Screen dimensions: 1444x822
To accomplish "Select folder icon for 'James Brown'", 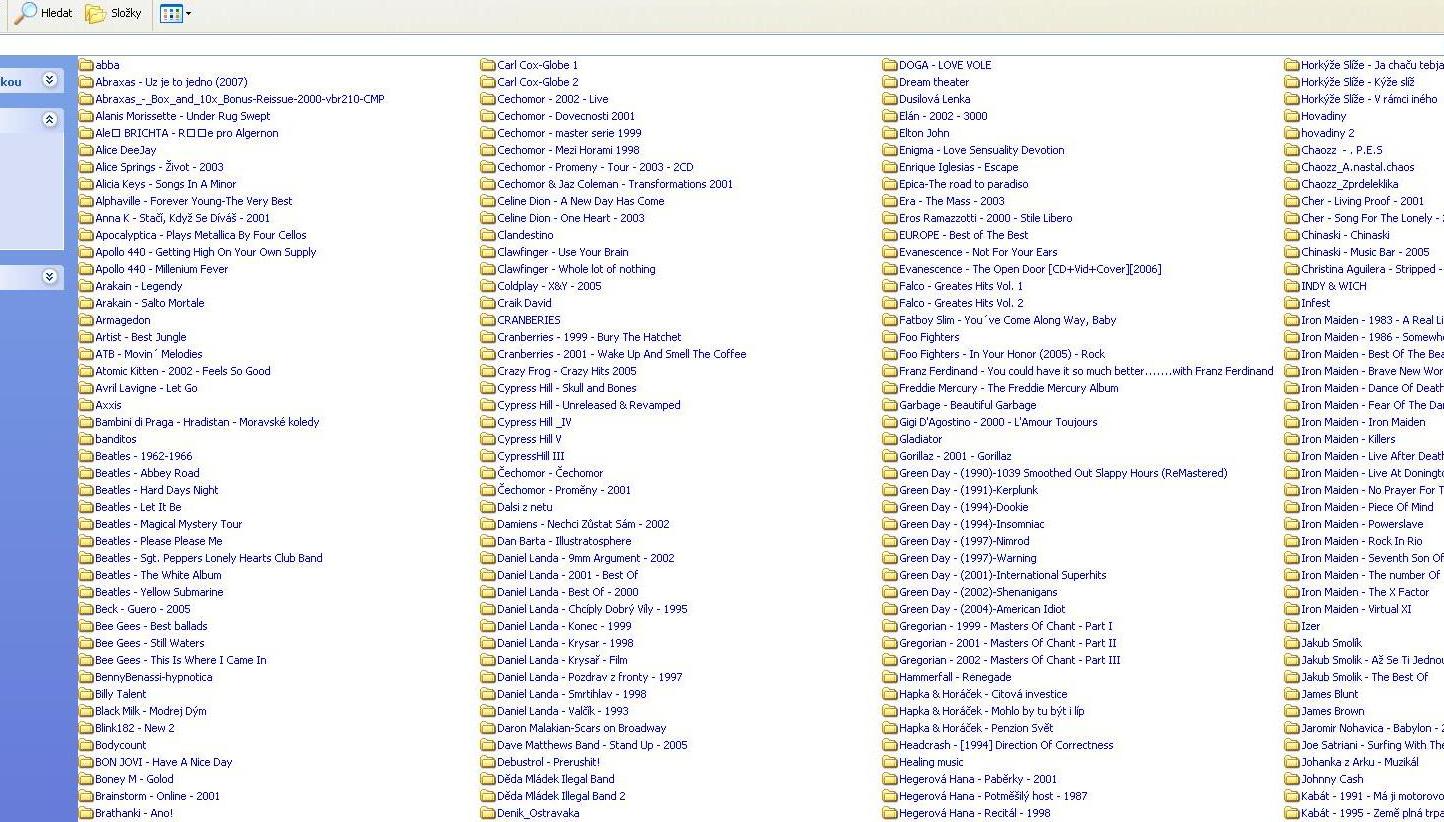I will pyautogui.click(x=1292, y=711).
